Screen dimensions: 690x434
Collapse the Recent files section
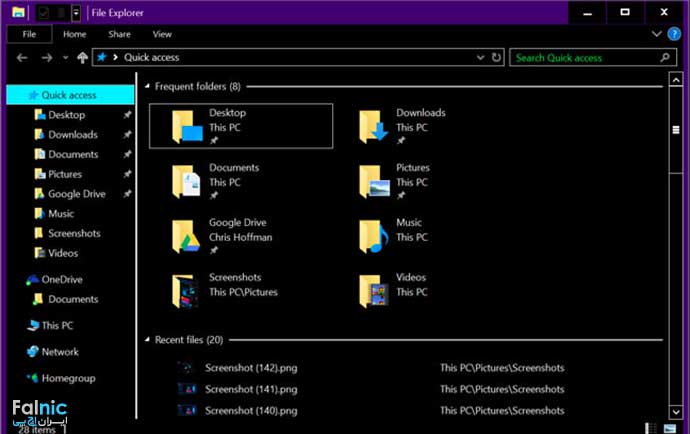pyautogui.click(x=146, y=340)
